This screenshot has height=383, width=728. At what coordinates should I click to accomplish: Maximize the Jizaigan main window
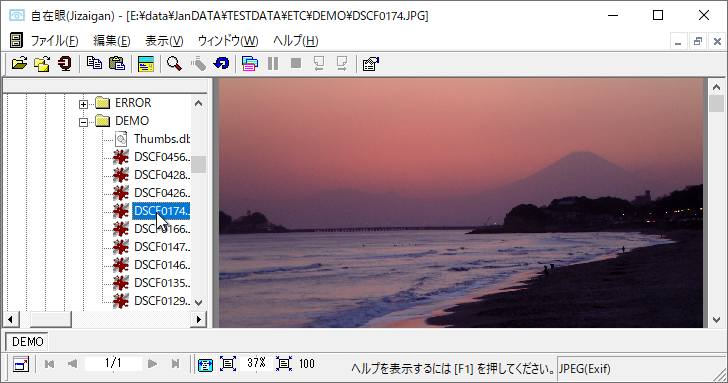658,15
